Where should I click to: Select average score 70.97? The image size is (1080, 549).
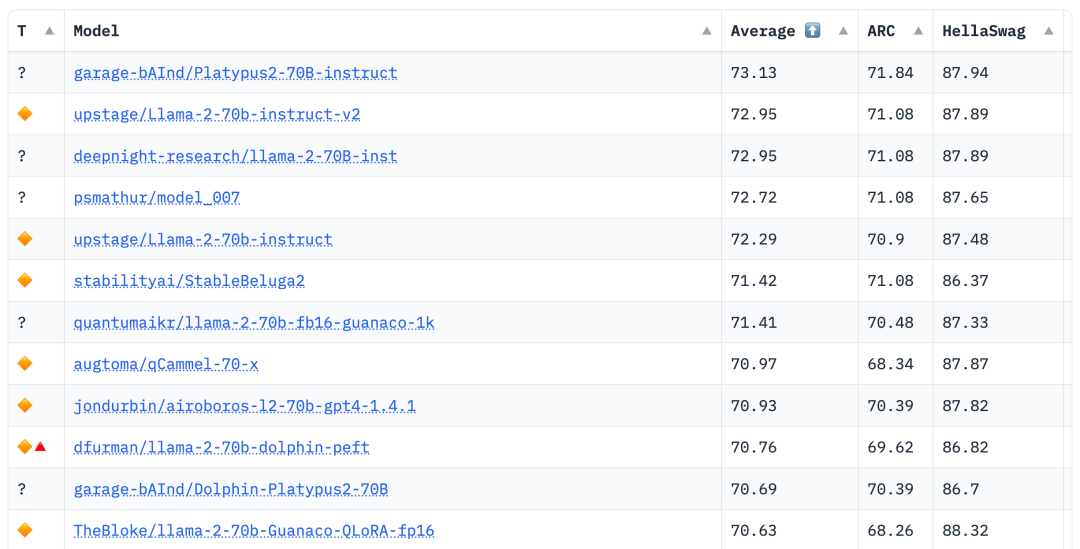[754, 364]
